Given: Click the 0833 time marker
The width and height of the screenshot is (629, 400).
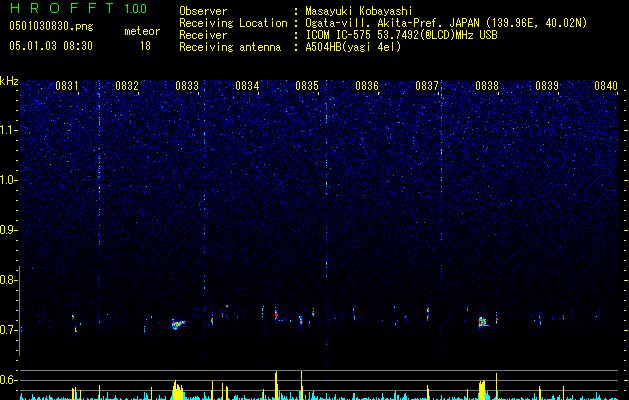Looking at the screenshot, I should pyautogui.click(x=187, y=86).
